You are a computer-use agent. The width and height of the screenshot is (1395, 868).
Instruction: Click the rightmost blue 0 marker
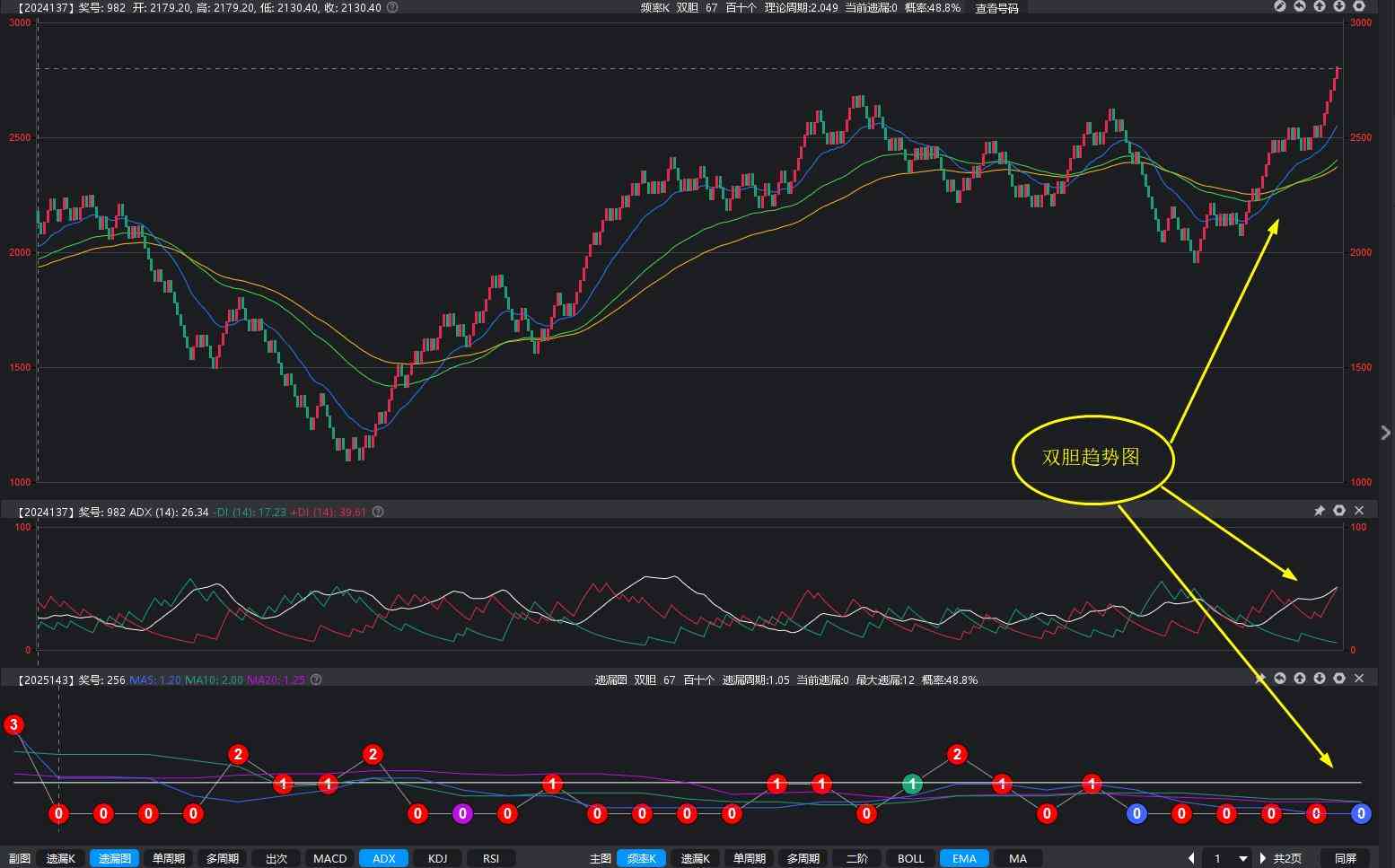point(1361,813)
